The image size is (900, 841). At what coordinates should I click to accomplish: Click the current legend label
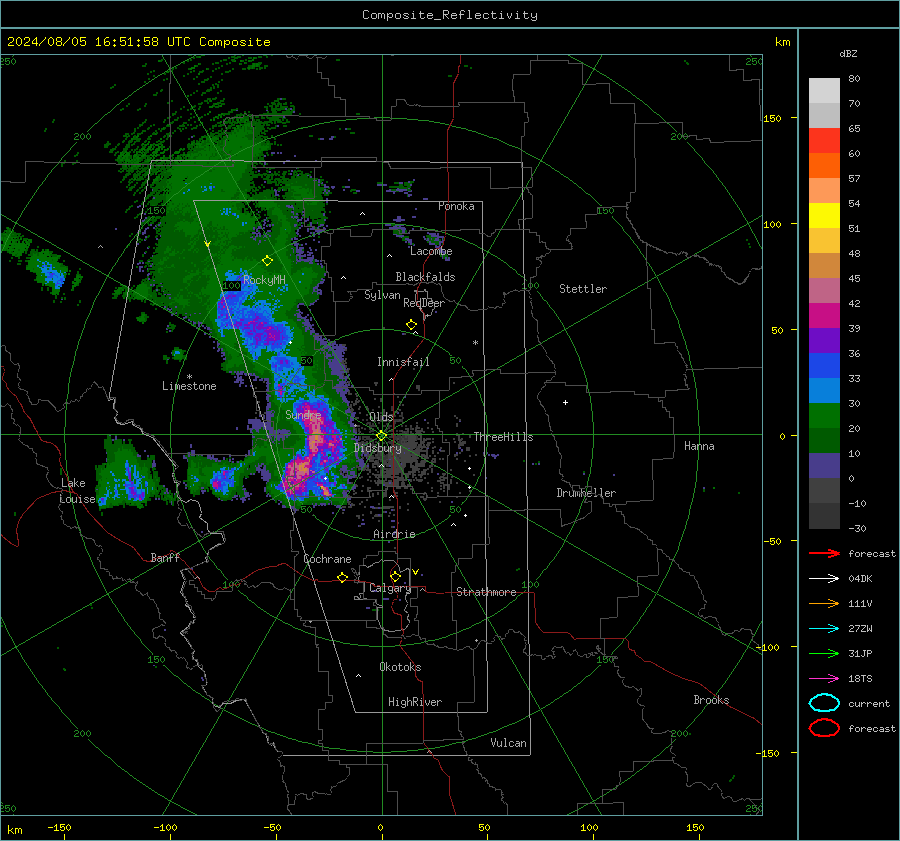point(869,704)
